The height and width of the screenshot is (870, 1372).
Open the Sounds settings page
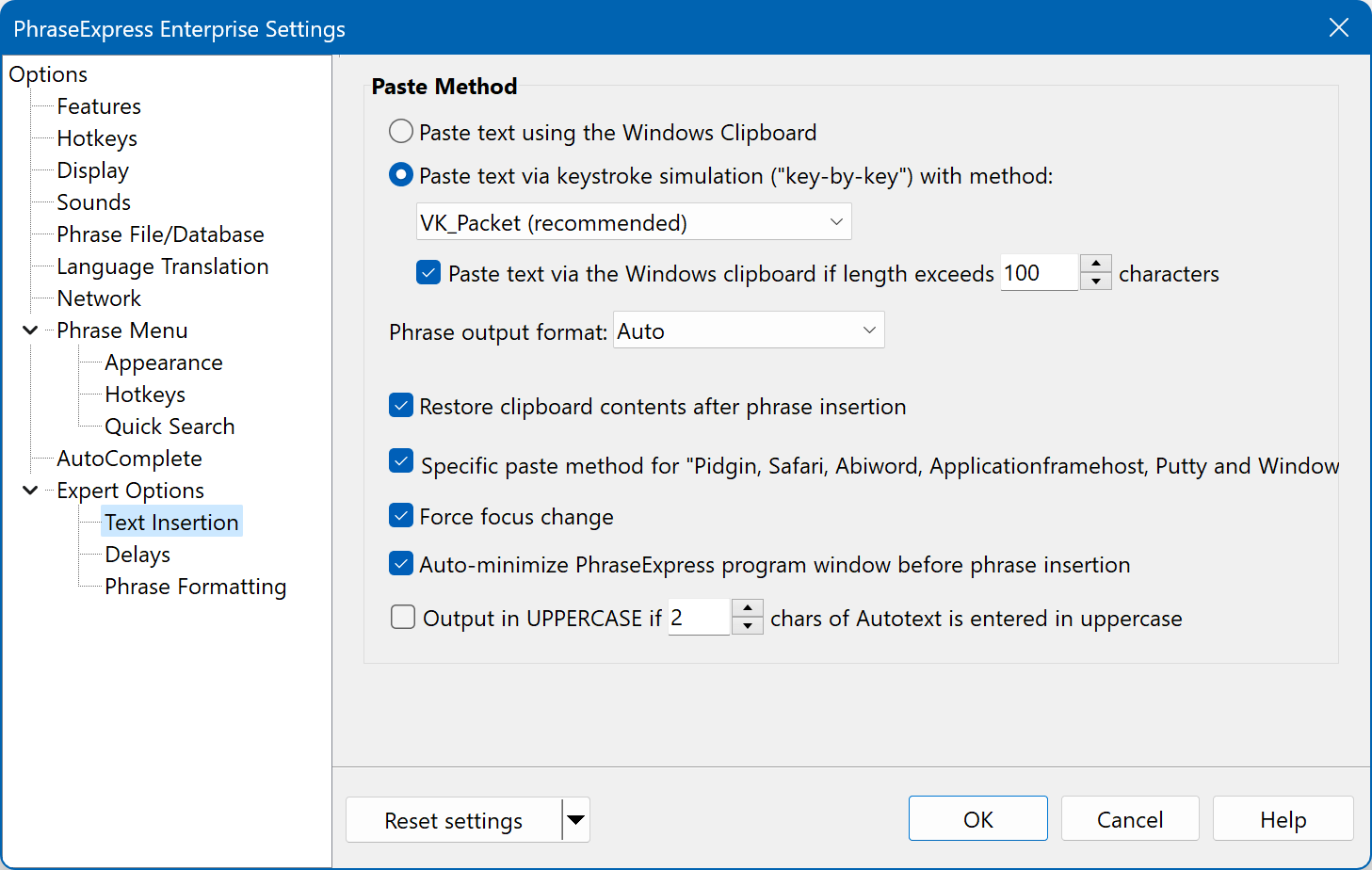(x=93, y=202)
